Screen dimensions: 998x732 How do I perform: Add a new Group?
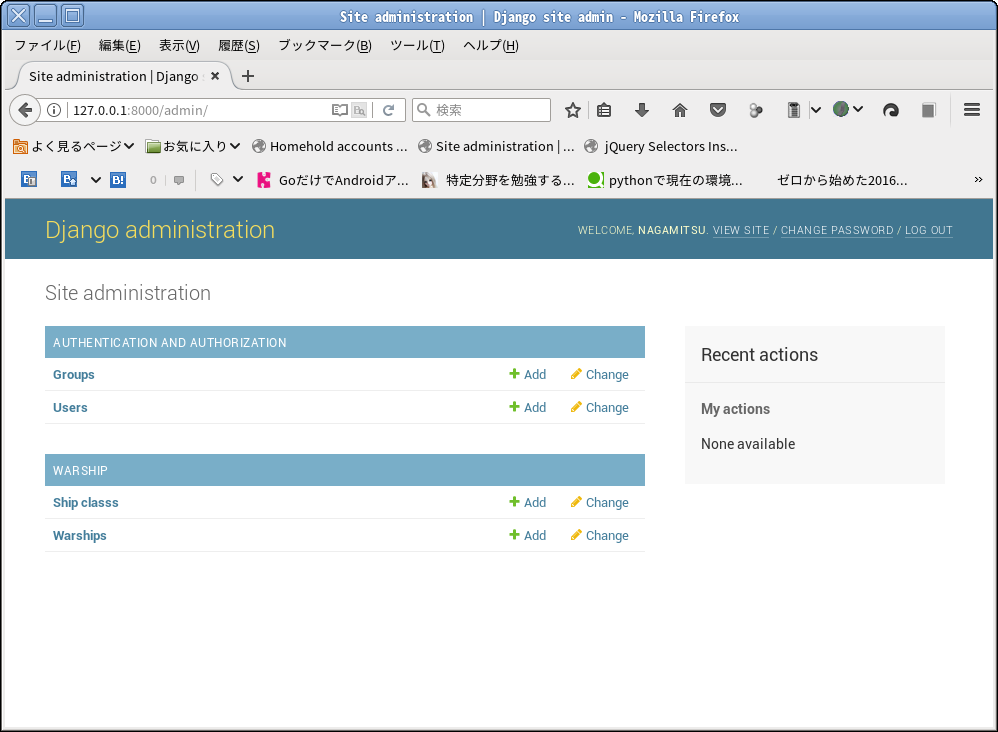click(x=528, y=374)
